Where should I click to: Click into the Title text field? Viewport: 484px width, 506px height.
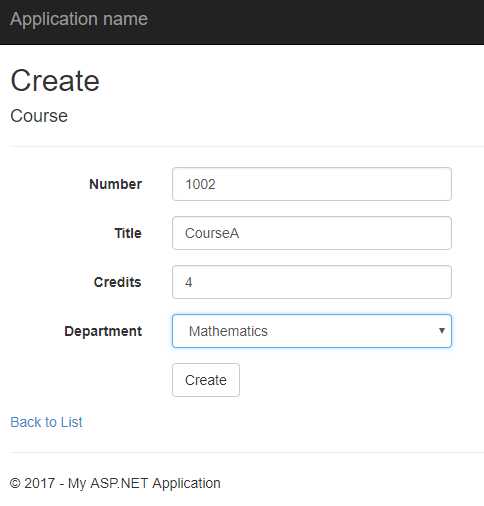click(x=312, y=233)
